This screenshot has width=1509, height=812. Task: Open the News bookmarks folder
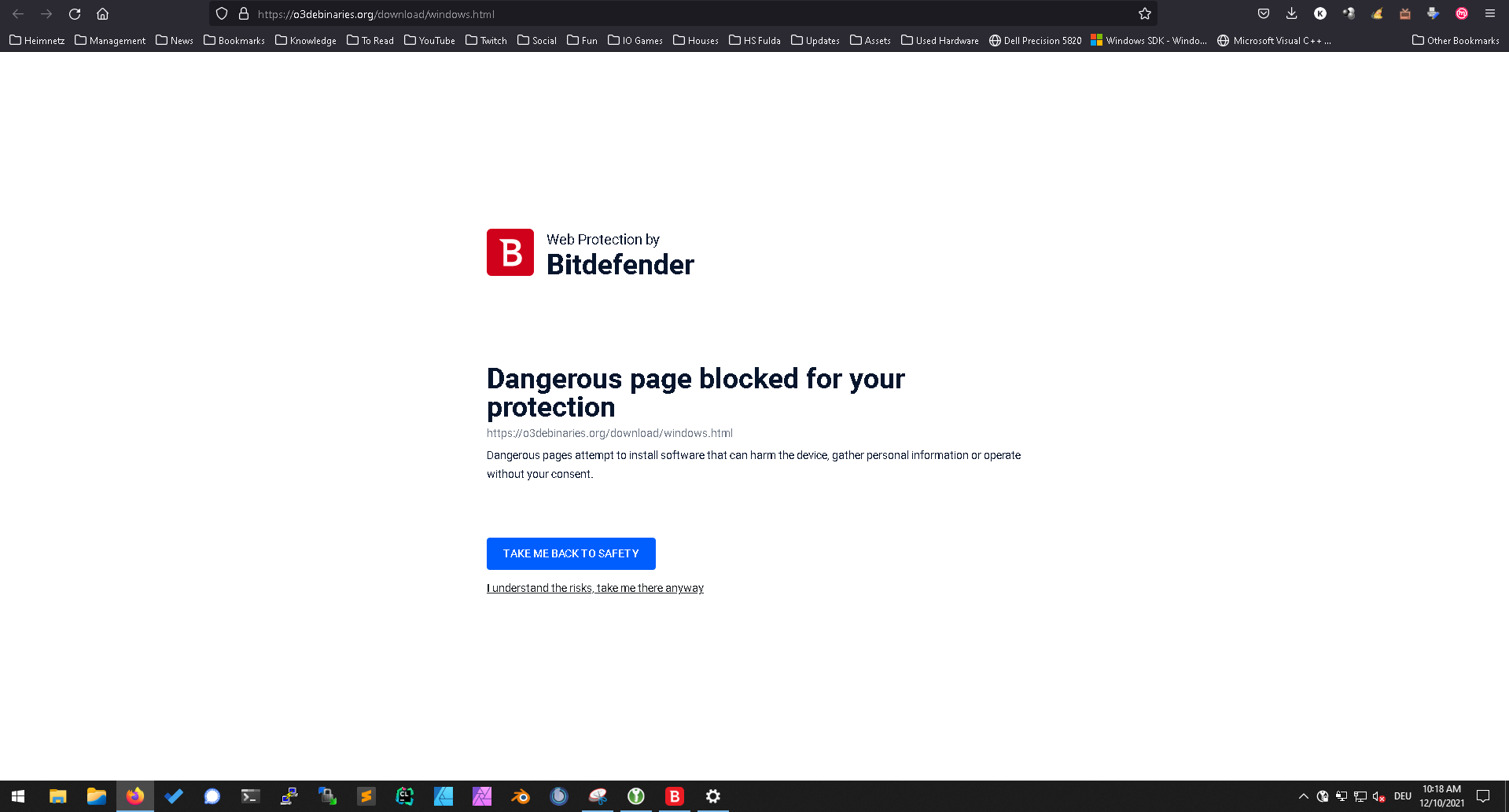[x=174, y=40]
